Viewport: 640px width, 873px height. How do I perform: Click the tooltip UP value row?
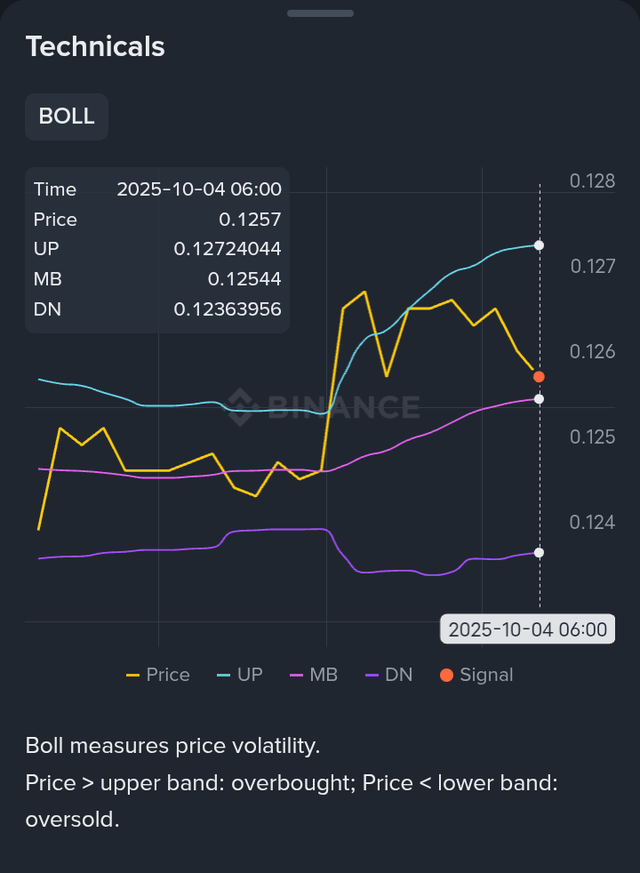coord(157,249)
